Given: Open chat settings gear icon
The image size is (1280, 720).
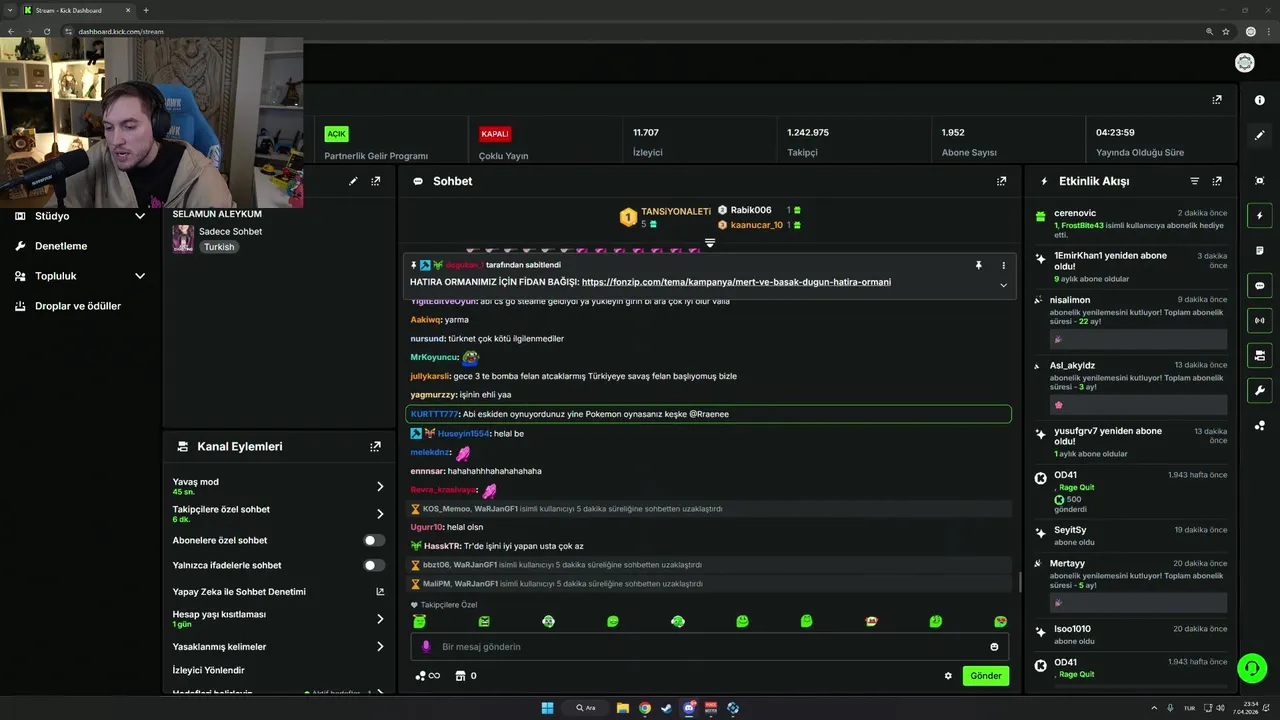Looking at the screenshot, I should pos(948,676).
